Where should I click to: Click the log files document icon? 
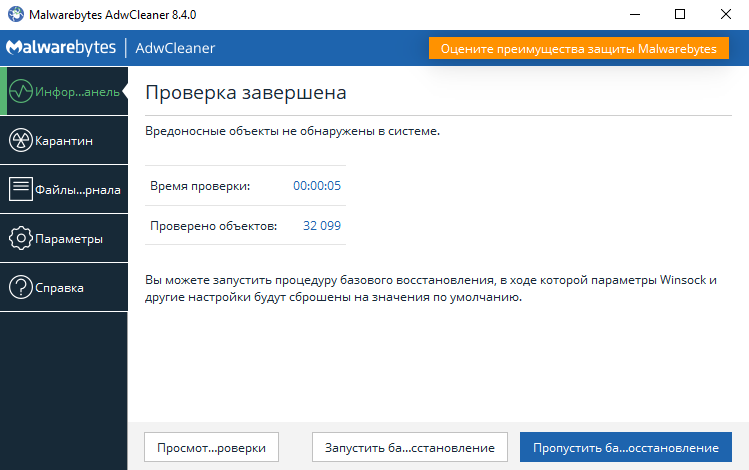click(21, 189)
